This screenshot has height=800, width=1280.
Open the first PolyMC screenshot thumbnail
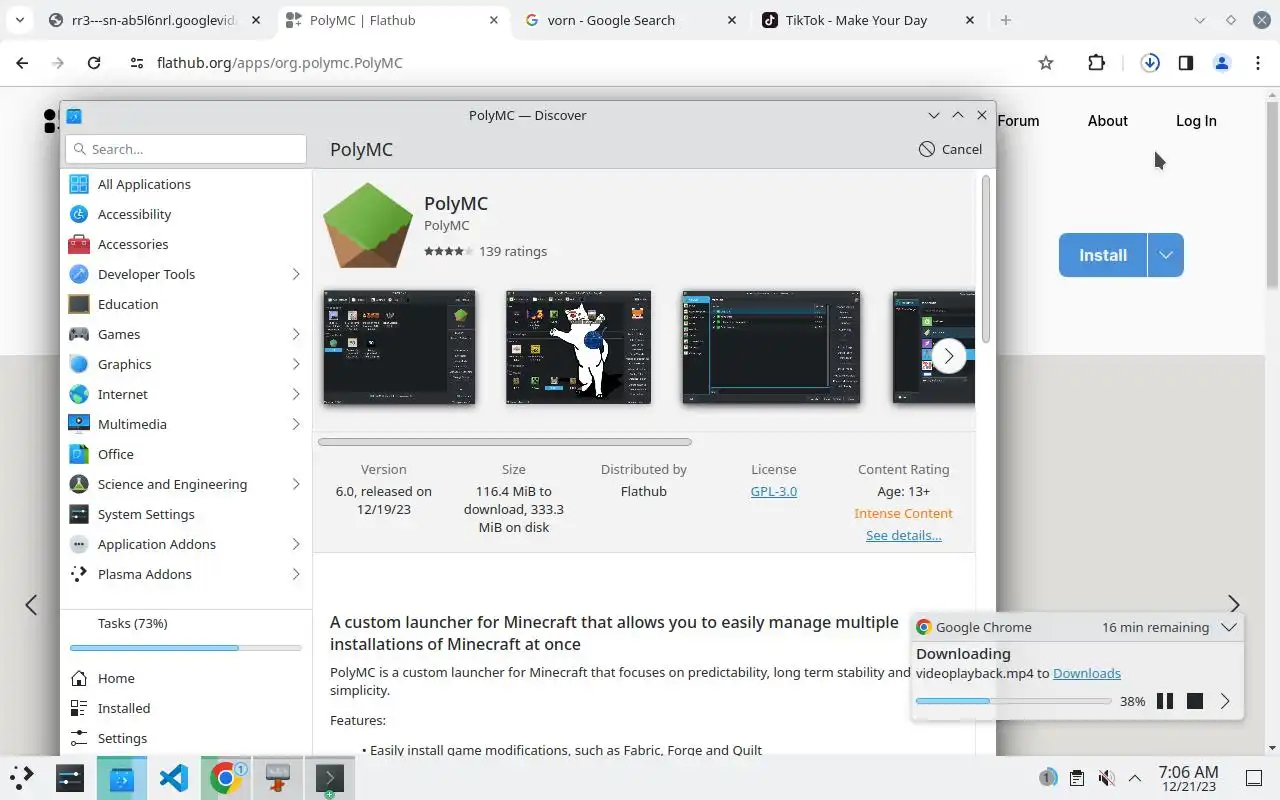(x=399, y=347)
